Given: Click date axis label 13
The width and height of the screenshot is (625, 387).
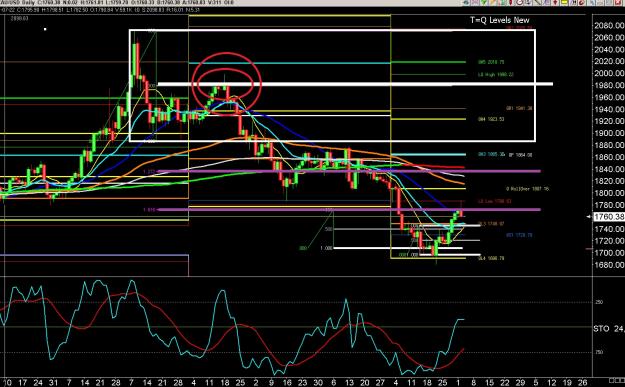Looking at the screenshot, I should 349,383.
